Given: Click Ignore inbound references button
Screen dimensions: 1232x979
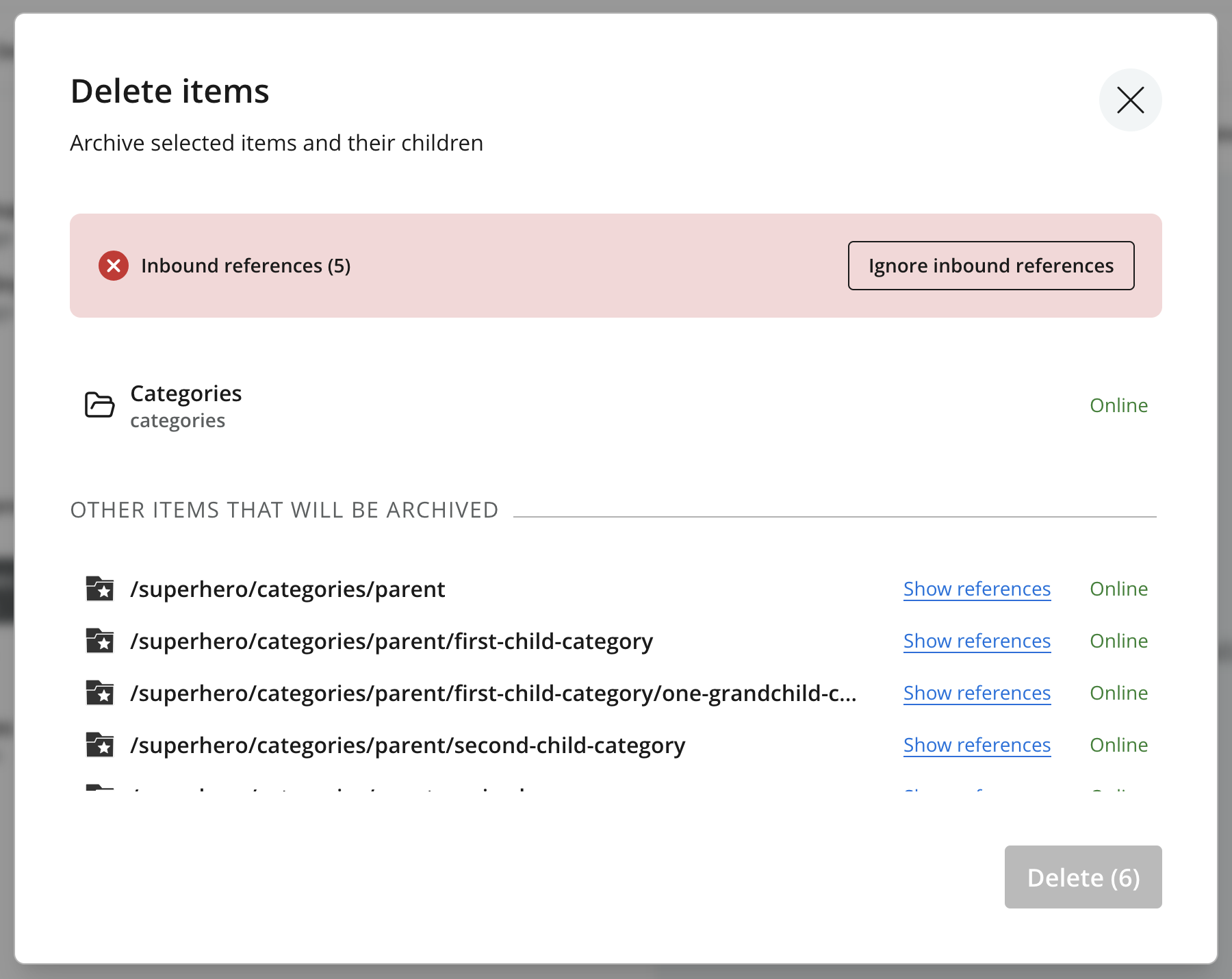Looking at the screenshot, I should pyautogui.click(x=991, y=266).
